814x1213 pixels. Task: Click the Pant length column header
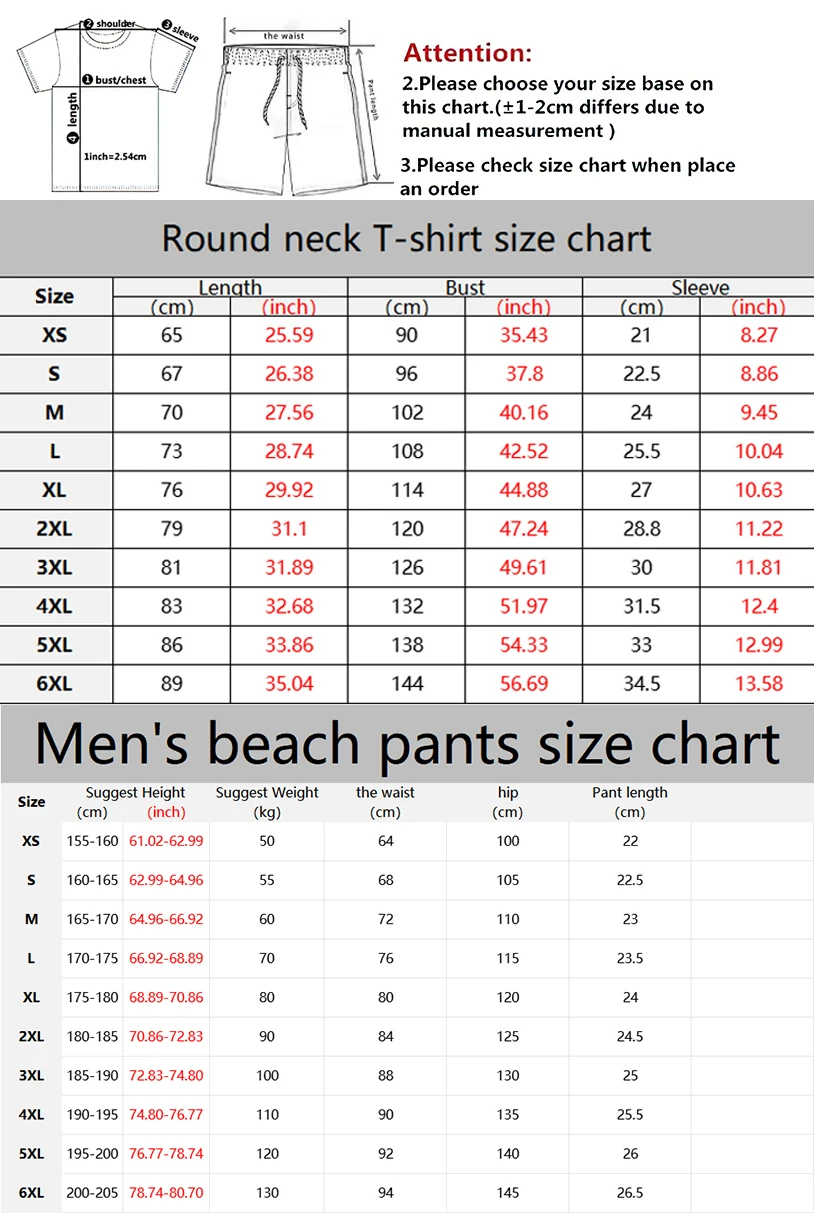[x=630, y=793]
